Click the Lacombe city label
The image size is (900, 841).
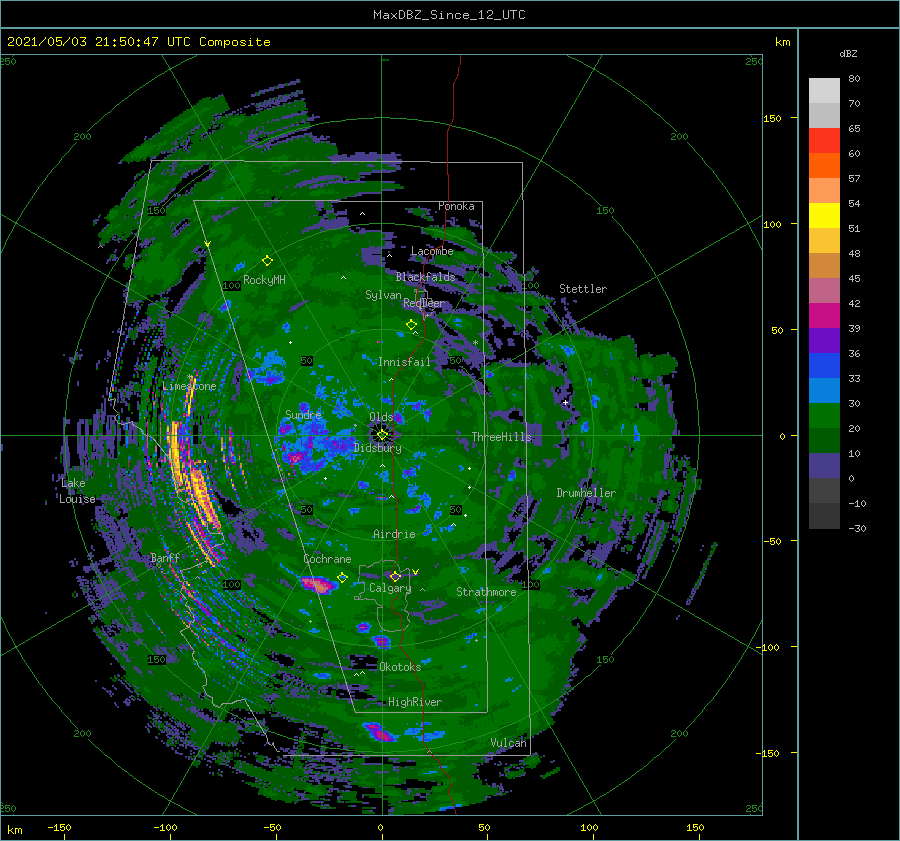pos(432,251)
